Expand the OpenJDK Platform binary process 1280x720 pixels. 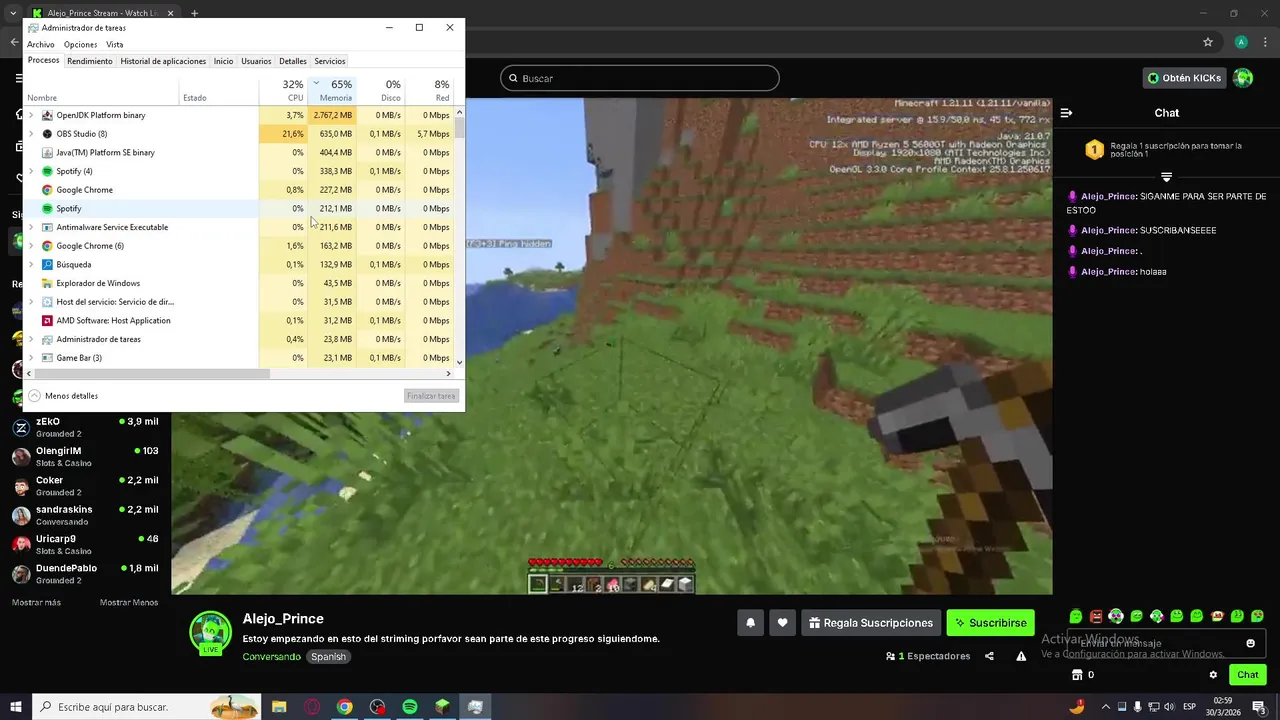coord(31,115)
